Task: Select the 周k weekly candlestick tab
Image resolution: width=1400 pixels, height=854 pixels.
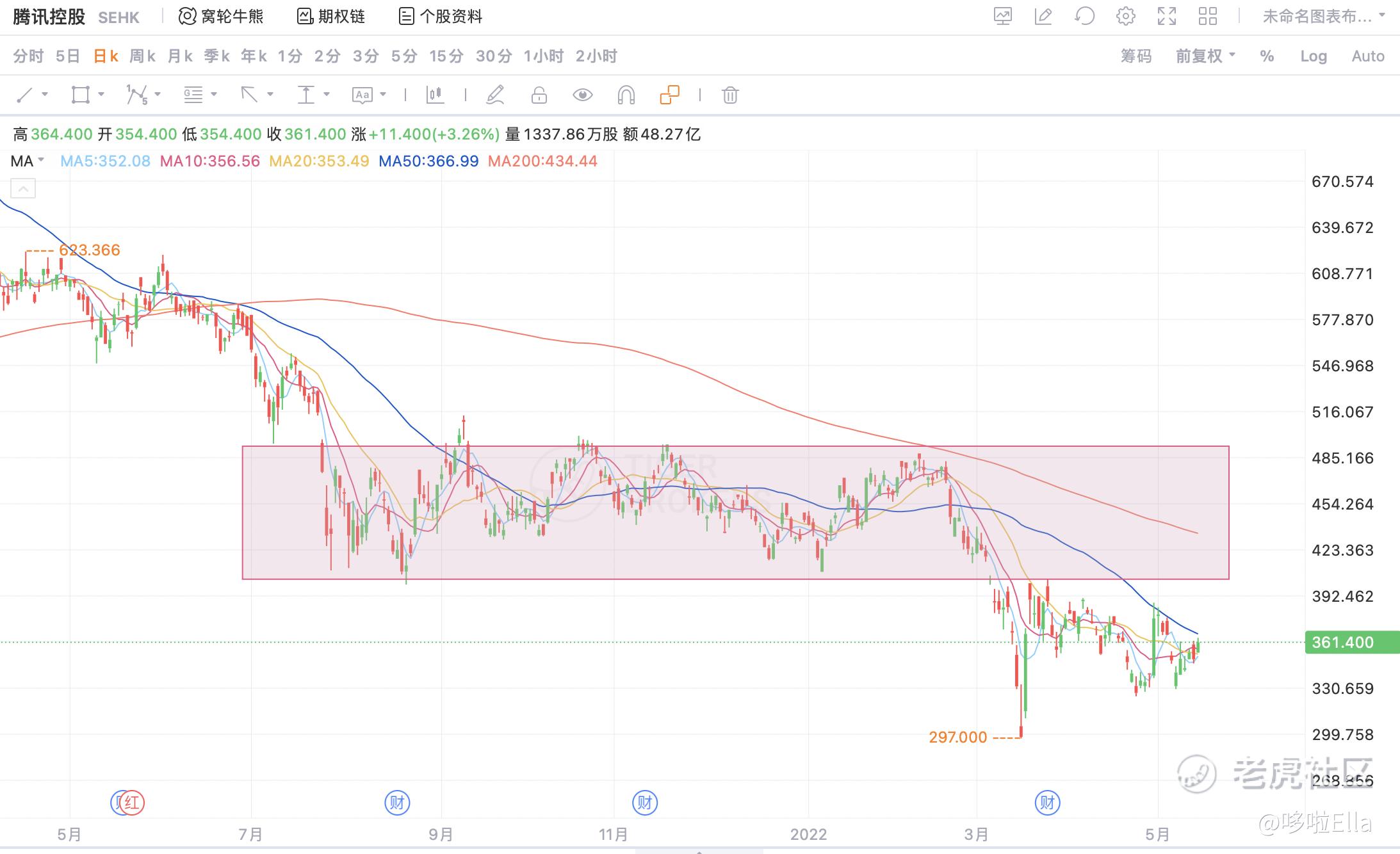Action: click(142, 56)
